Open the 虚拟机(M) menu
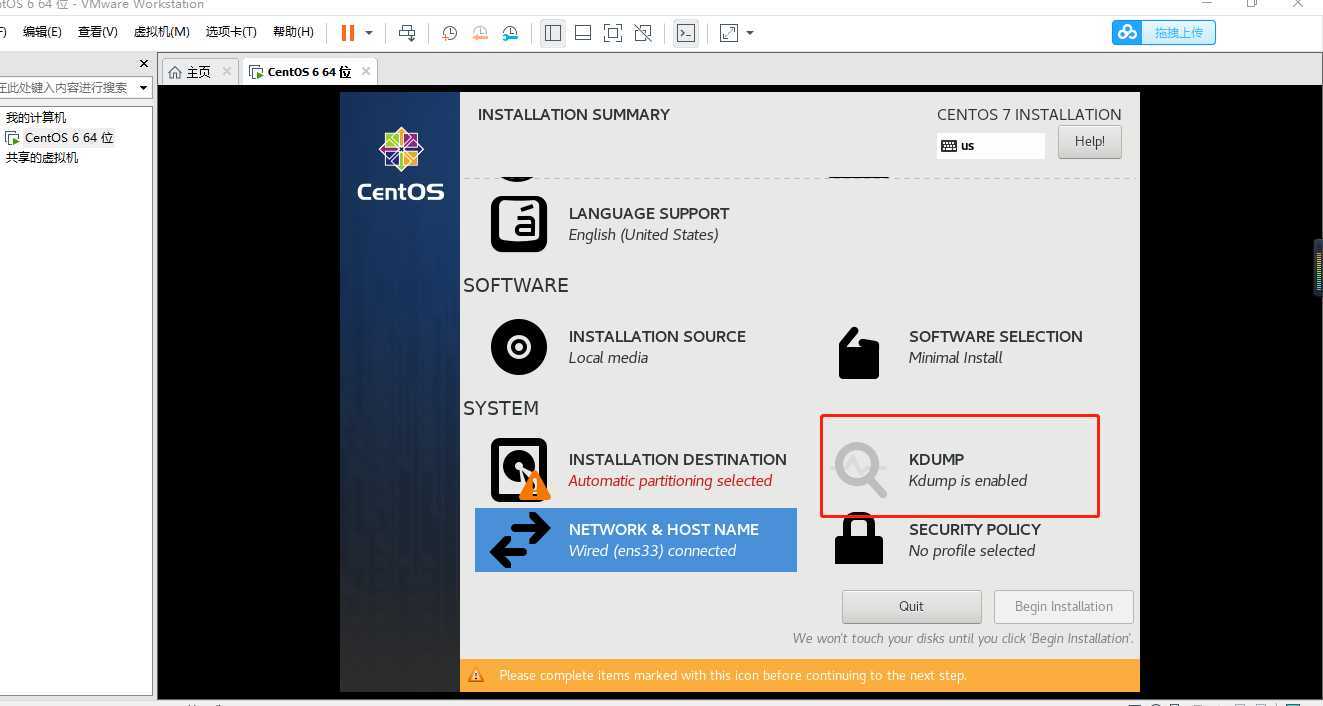This screenshot has height=706, width=1323. 162,32
